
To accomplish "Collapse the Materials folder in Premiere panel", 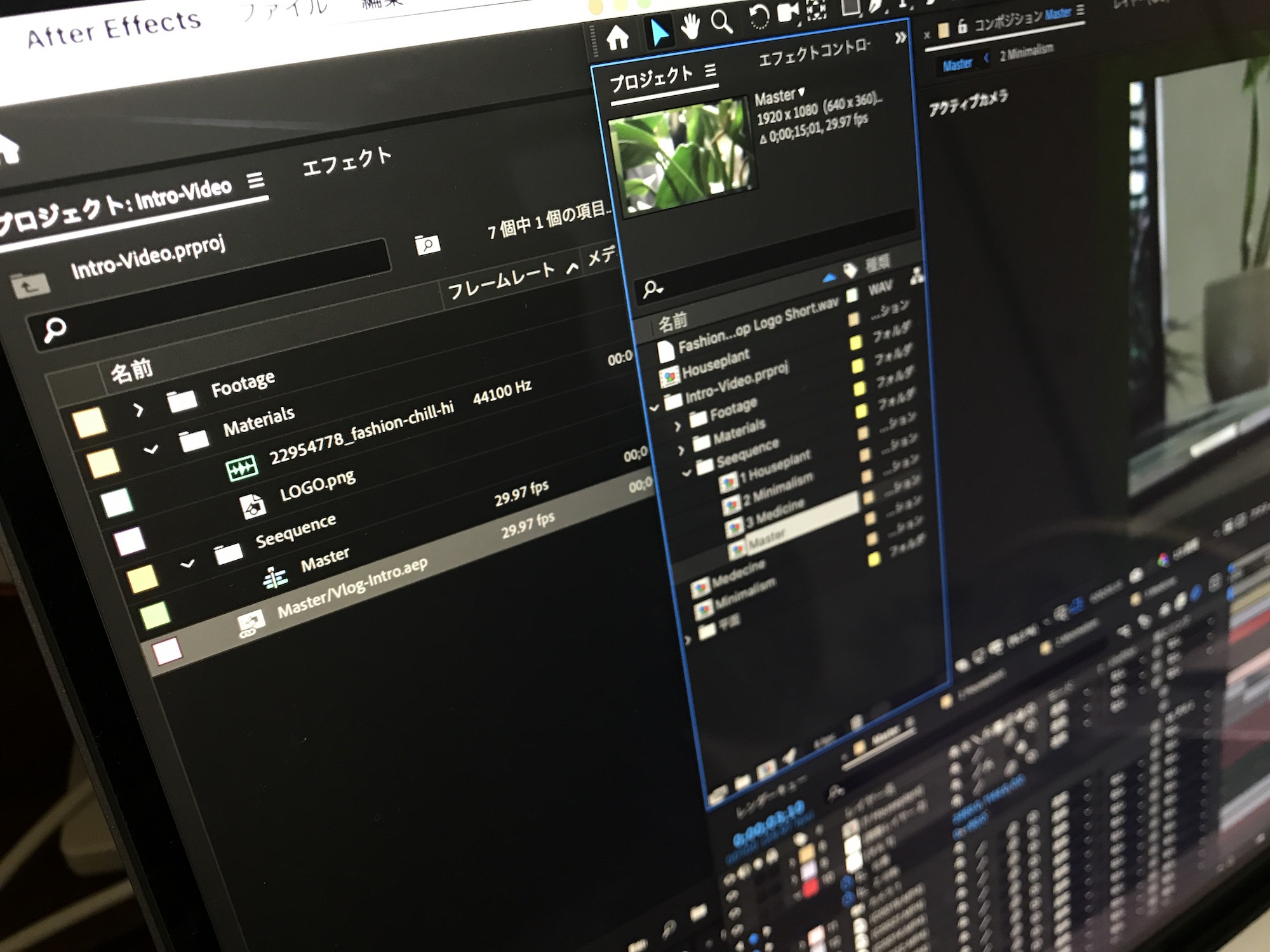I will 151,450.
